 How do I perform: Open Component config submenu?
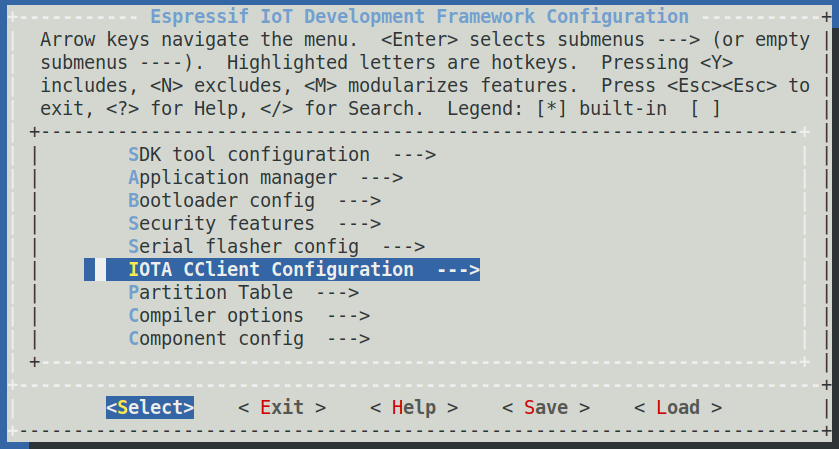tap(249, 339)
